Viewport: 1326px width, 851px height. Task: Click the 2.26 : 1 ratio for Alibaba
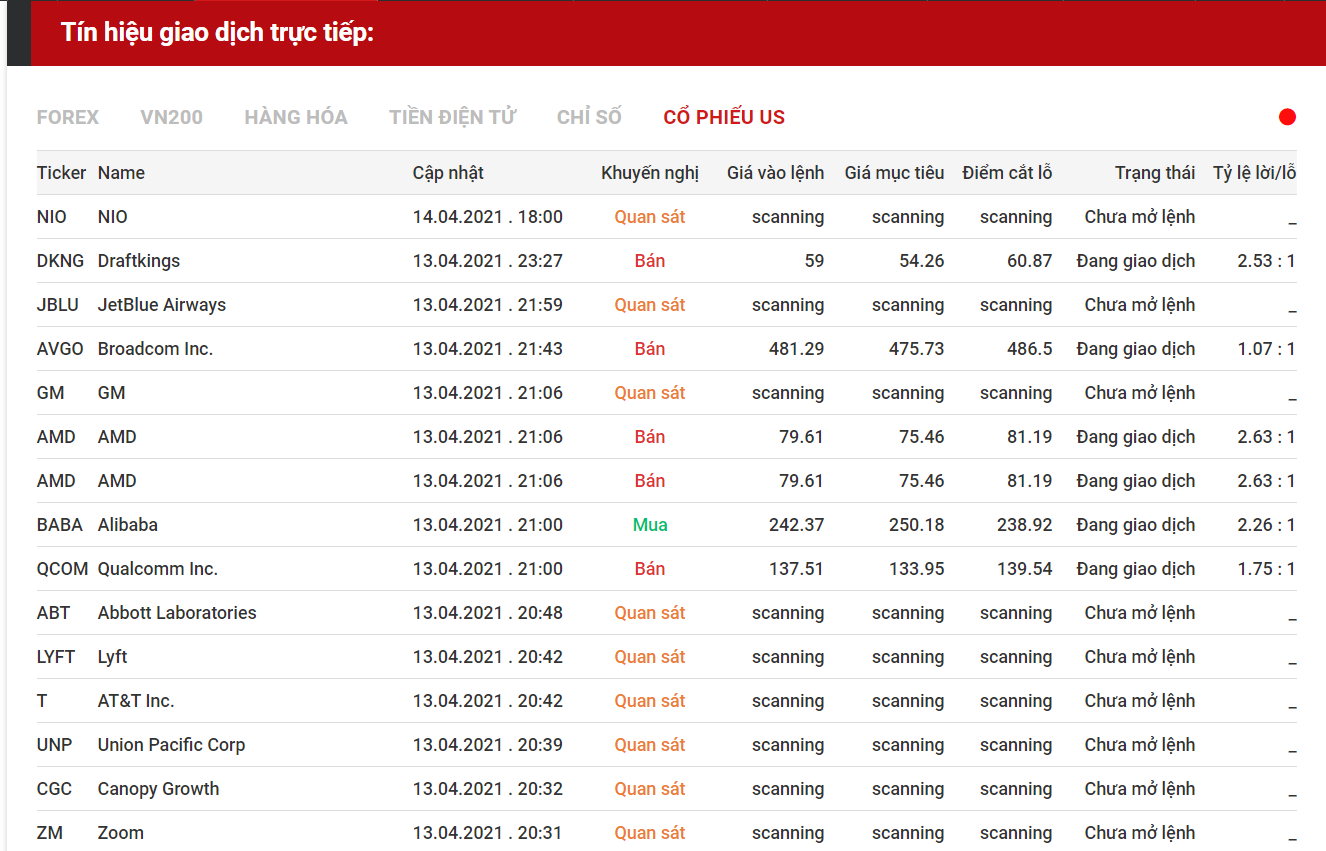pos(1266,525)
